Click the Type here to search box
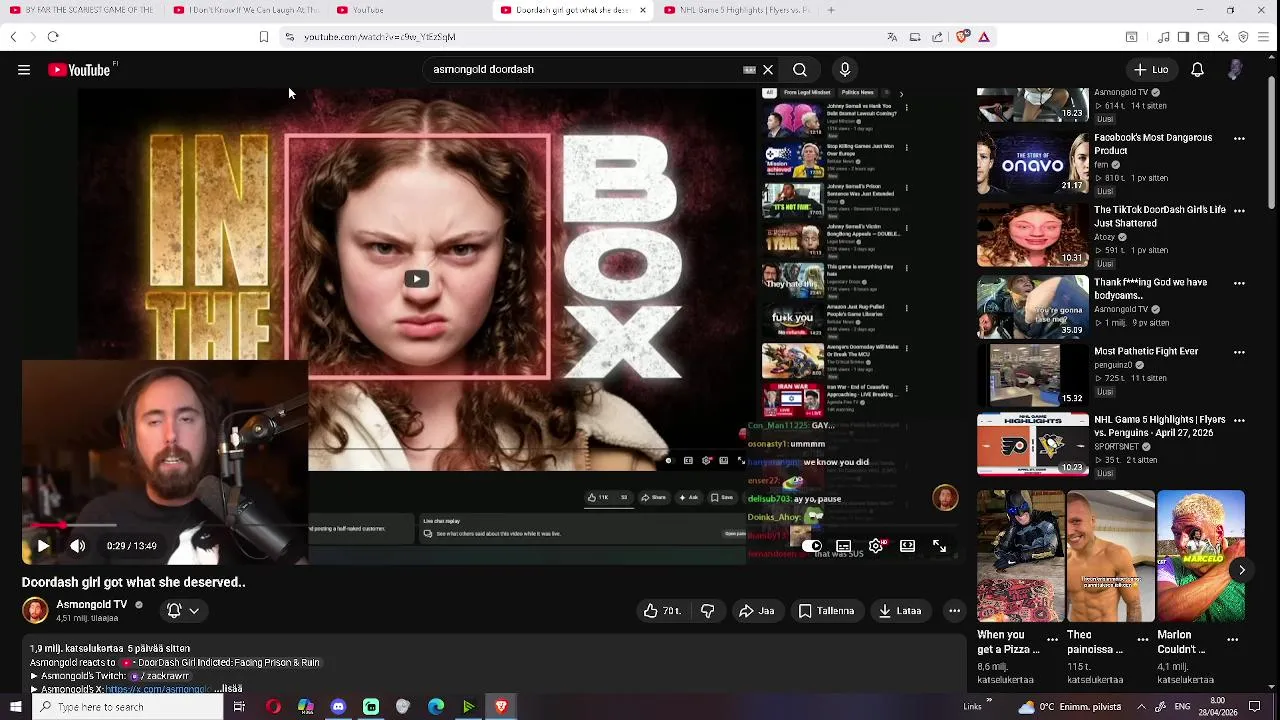The height and width of the screenshot is (720, 1280). tap(128, 707)
